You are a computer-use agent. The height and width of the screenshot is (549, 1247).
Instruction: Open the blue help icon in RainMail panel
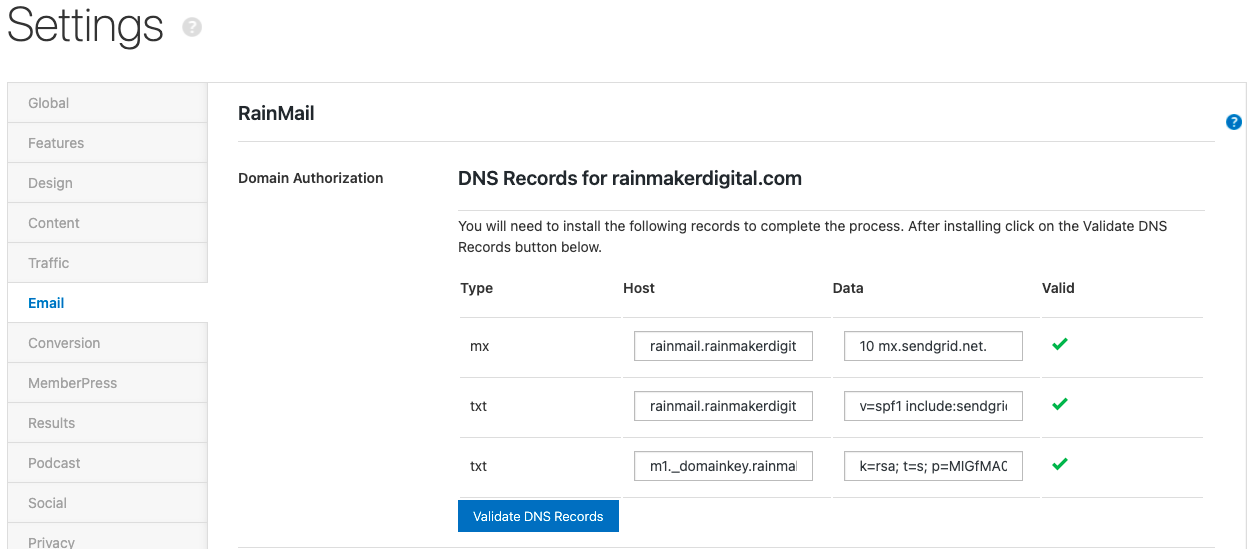(1234, 122)
